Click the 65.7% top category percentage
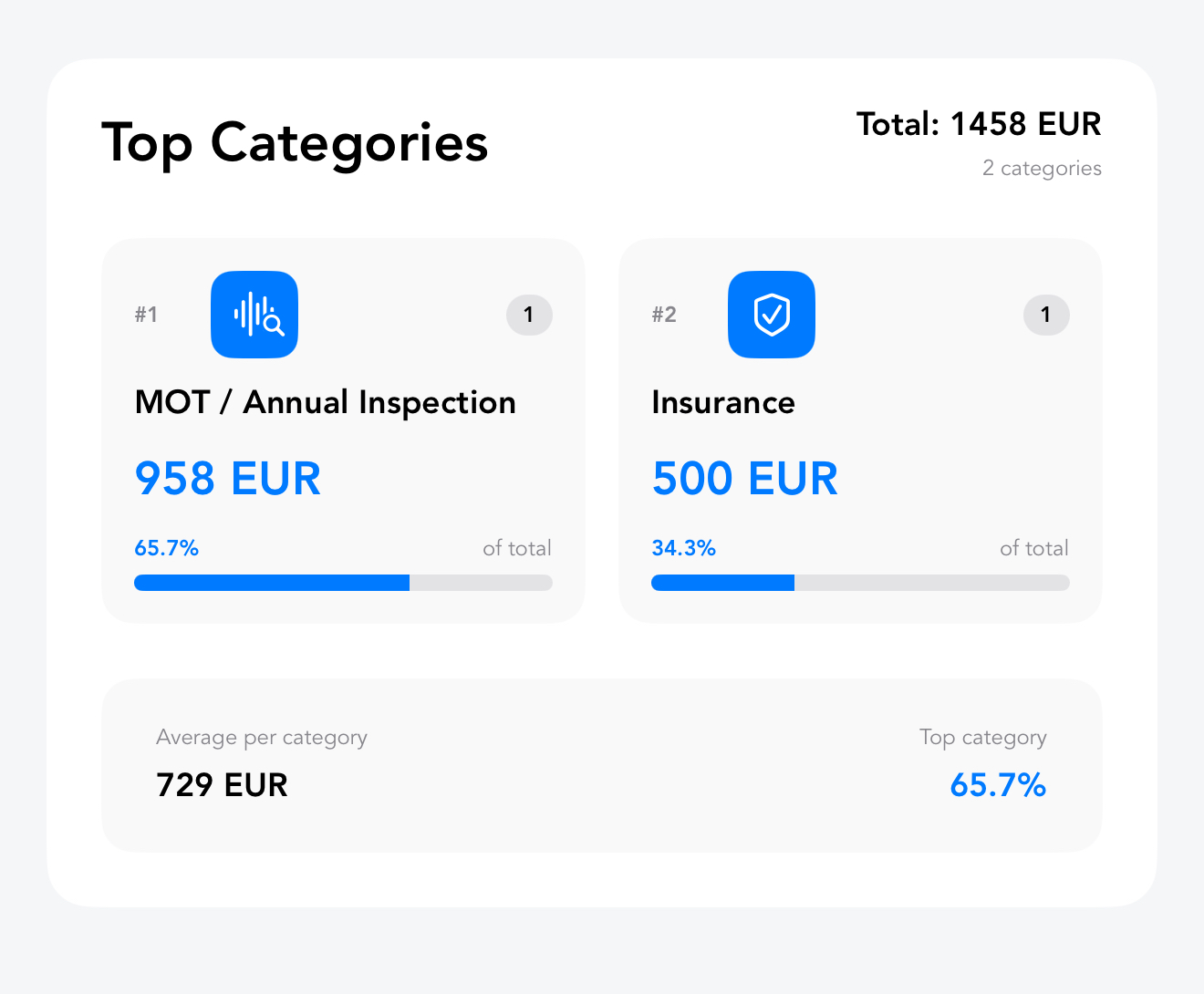Image resolution: width=1204 pixels, height=994 pixels. pos(997,784)
